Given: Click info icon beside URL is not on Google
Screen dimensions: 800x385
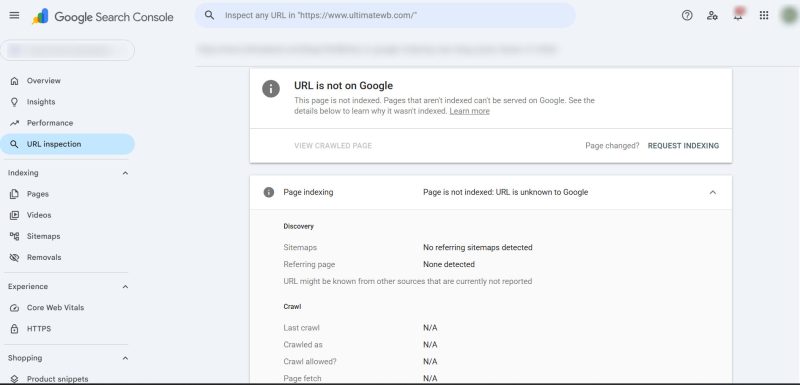Looking at the screenshot, I should [271, 89].
